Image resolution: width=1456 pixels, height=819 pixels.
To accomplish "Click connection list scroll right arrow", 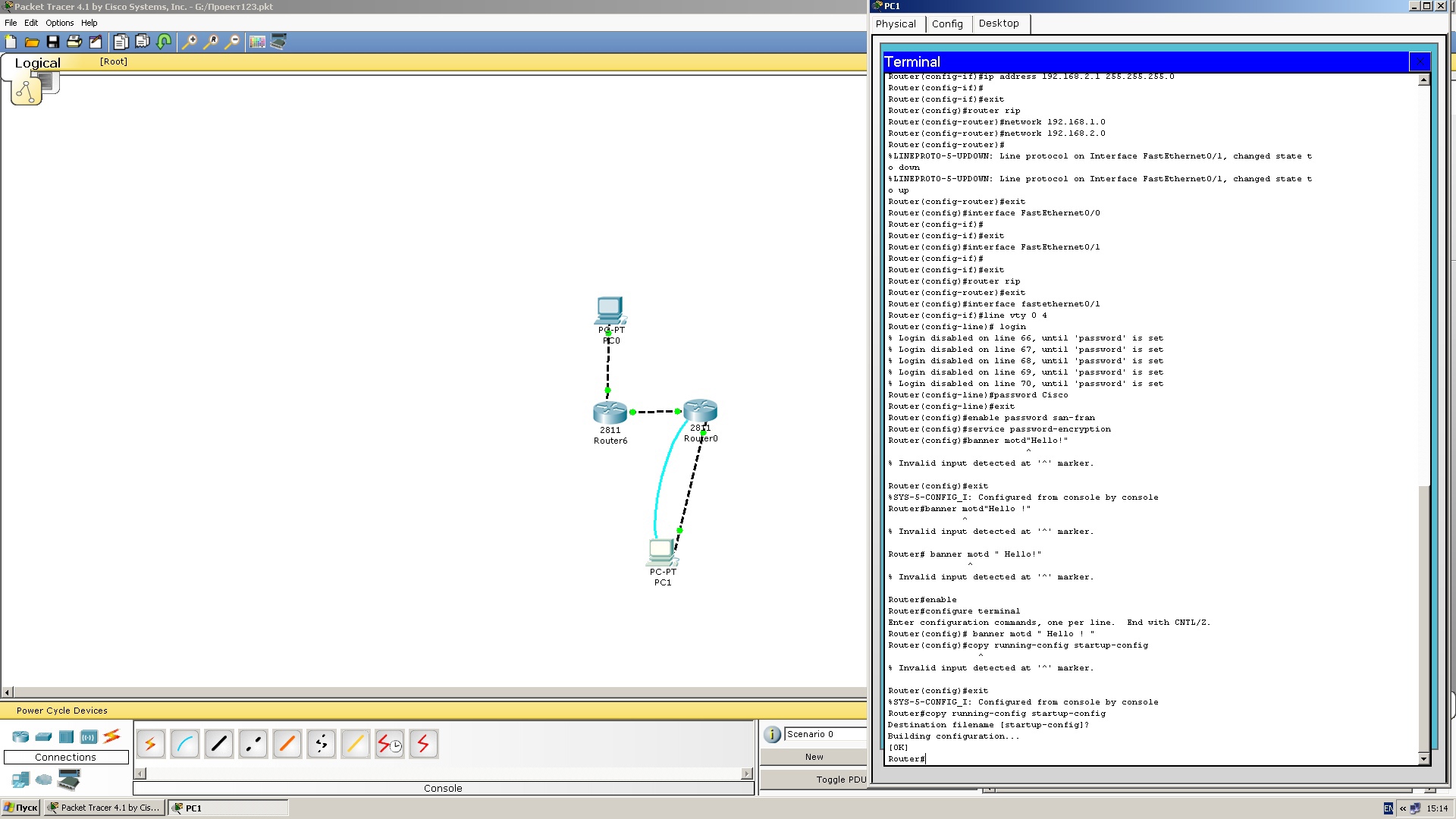I will click(x=747, y=773).
